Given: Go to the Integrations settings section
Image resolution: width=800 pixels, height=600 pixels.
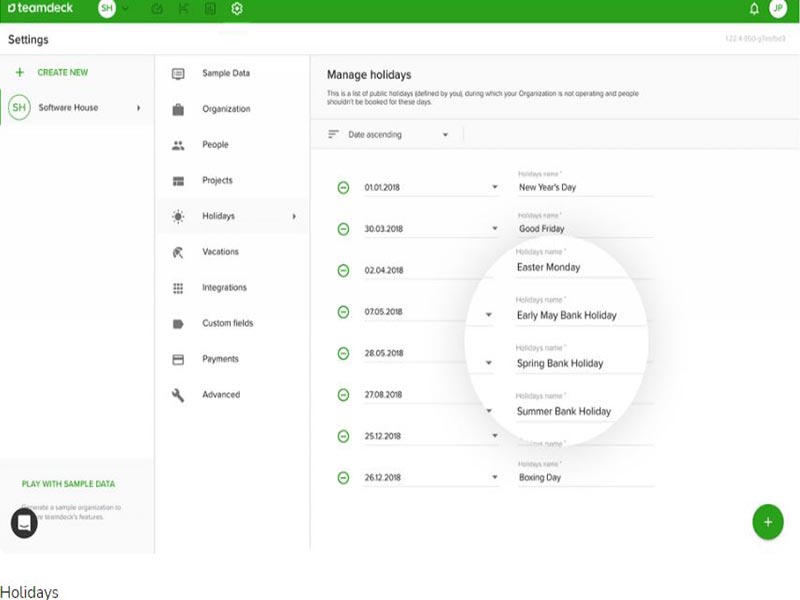Looking at the screenshot, I should (223, 288).
